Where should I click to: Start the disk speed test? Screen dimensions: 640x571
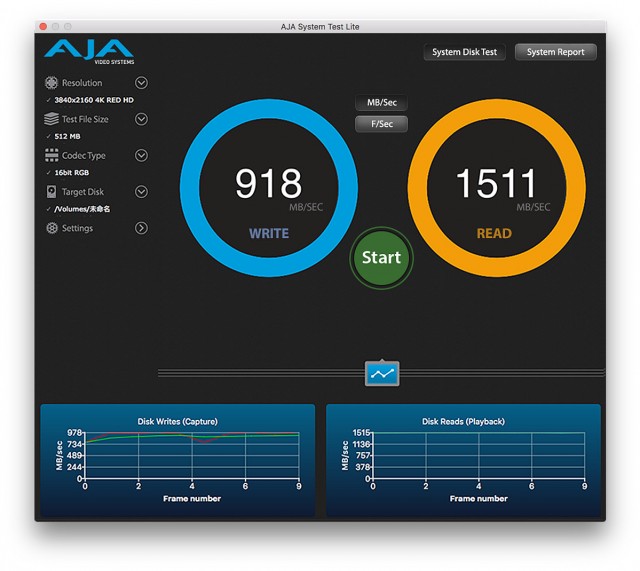[x=382, y=258]
